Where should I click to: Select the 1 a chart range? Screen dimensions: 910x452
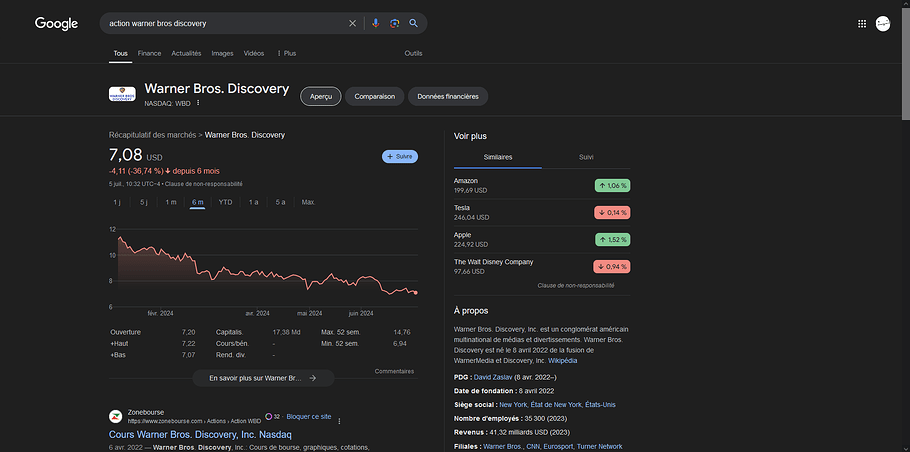coord(253,202)
